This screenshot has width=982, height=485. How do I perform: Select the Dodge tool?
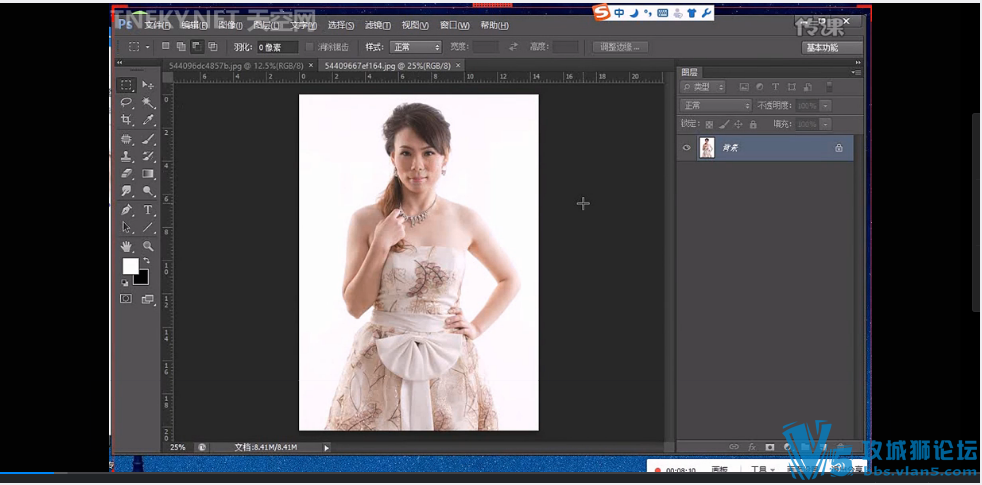pyautogui.click(x=148, y=190)
